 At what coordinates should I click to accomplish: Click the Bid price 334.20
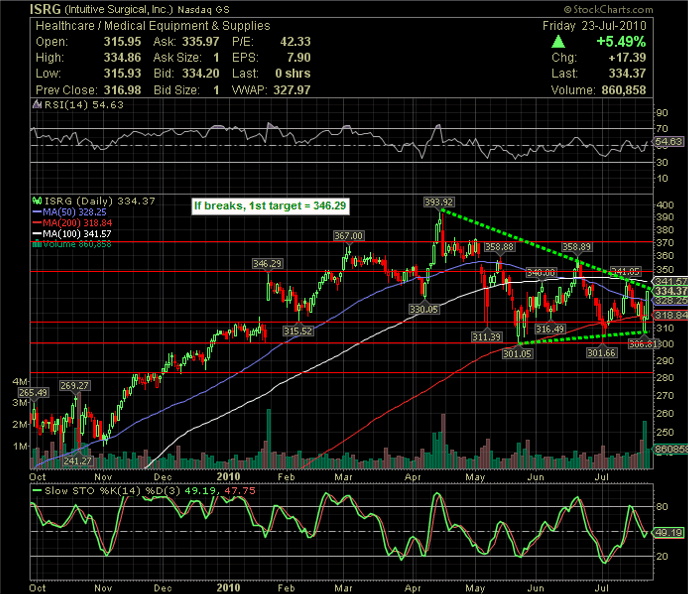click(x=201, y=73)
